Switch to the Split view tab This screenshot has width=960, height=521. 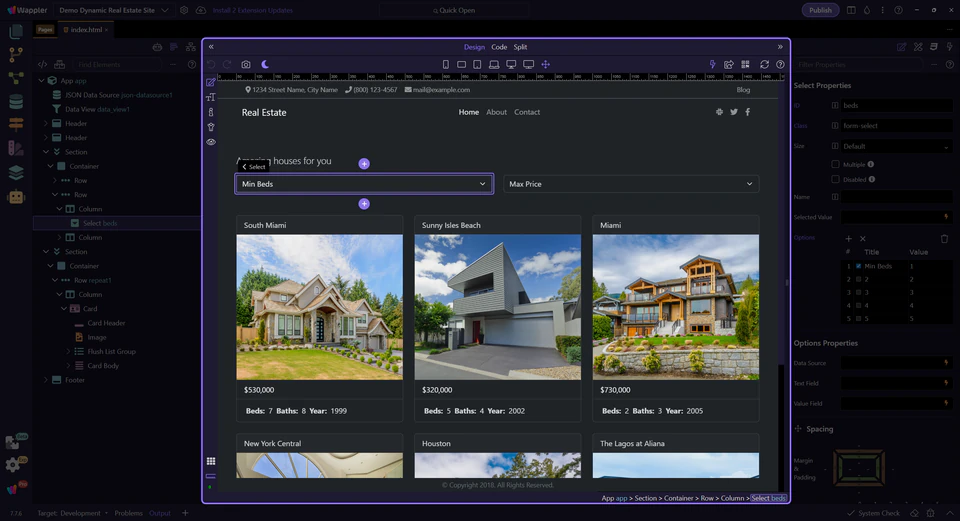[520, 47]
